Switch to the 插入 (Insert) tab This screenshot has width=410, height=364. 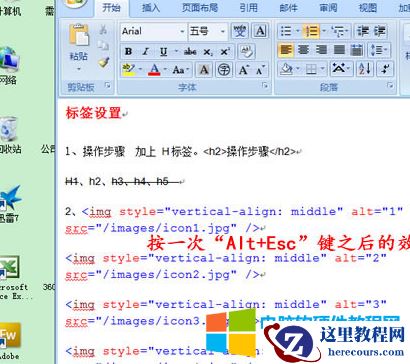click(x=151, y=8)
